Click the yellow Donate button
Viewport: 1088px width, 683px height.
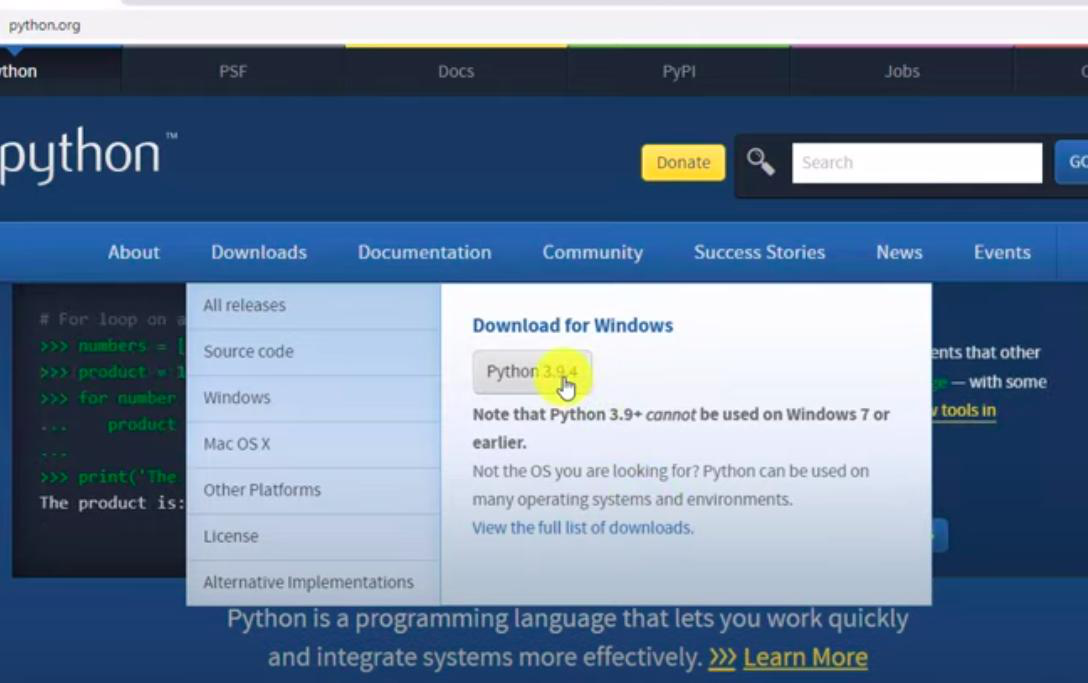pyautogui.click(x=683, y=162)
